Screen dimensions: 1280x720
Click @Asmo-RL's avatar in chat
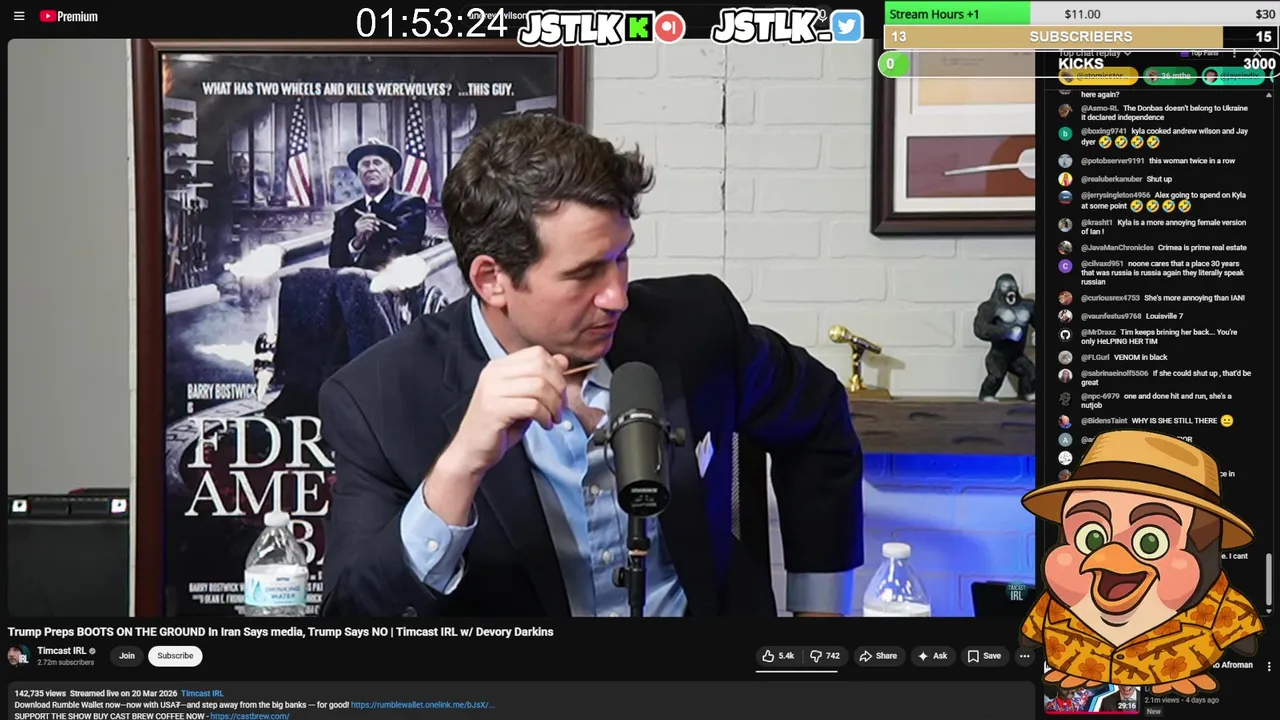click(1065, 111)
